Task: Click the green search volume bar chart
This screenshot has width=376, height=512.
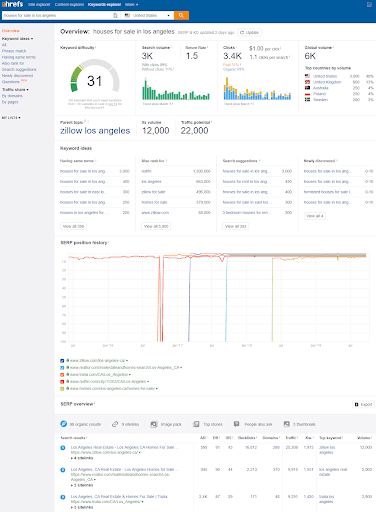Action: click(x=176, y=89)
